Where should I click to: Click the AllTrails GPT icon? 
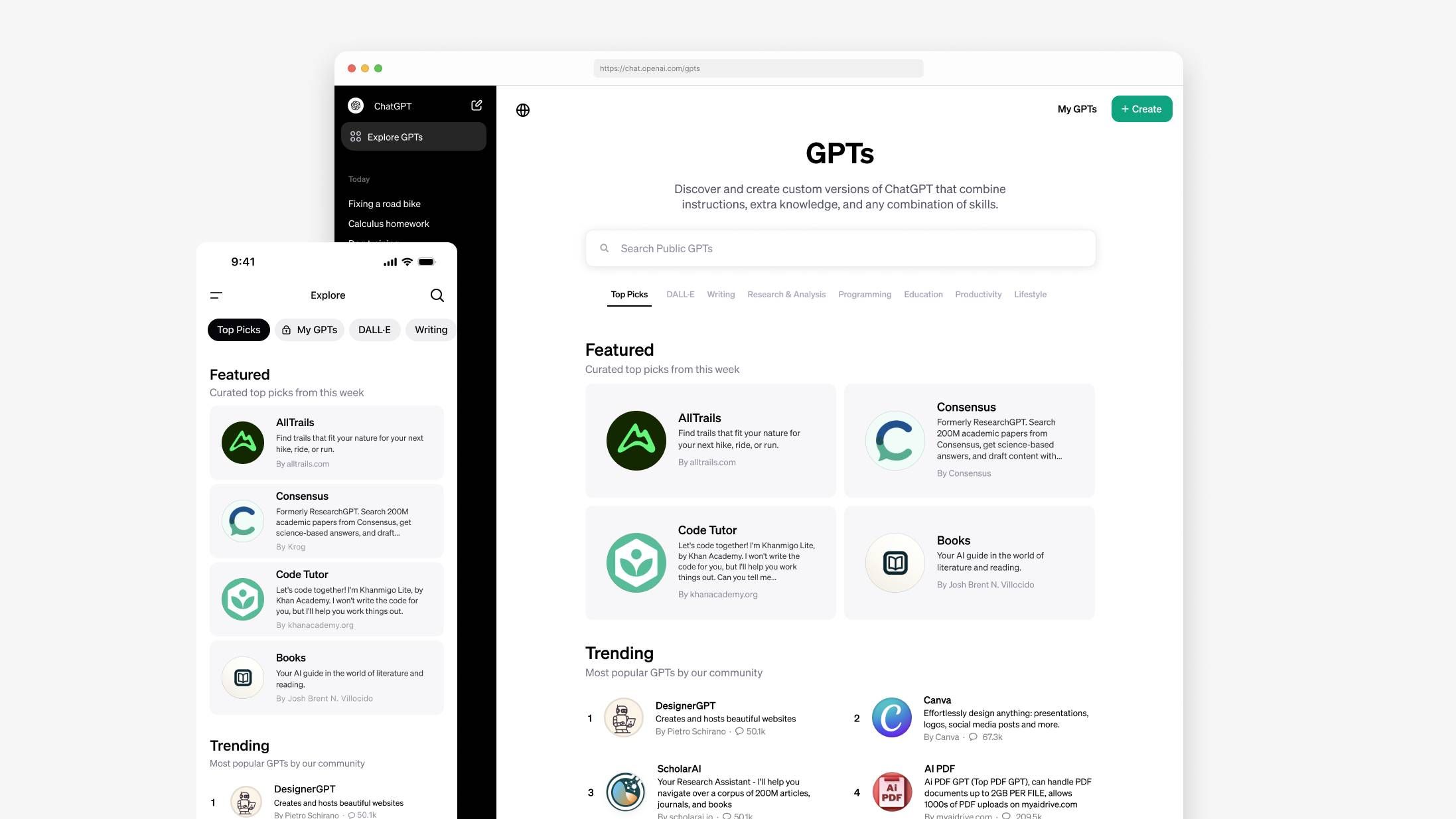(635, 439)
